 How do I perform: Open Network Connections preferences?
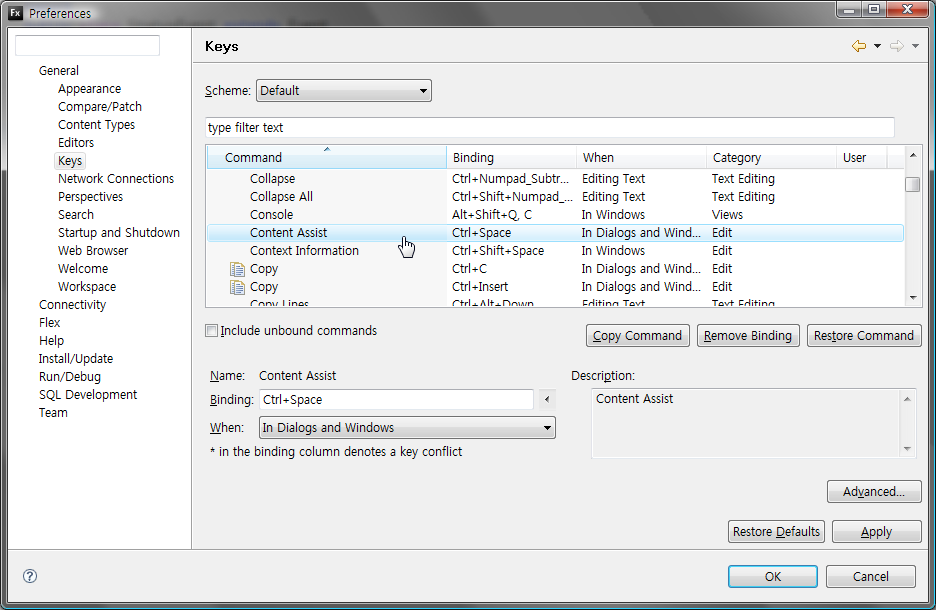tap(116, 178)
